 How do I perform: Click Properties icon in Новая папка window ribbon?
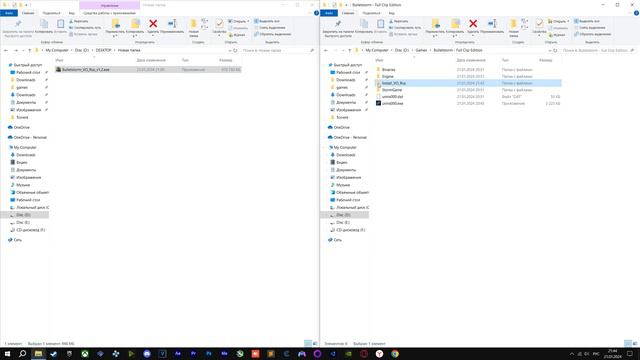tap(219, 23)
